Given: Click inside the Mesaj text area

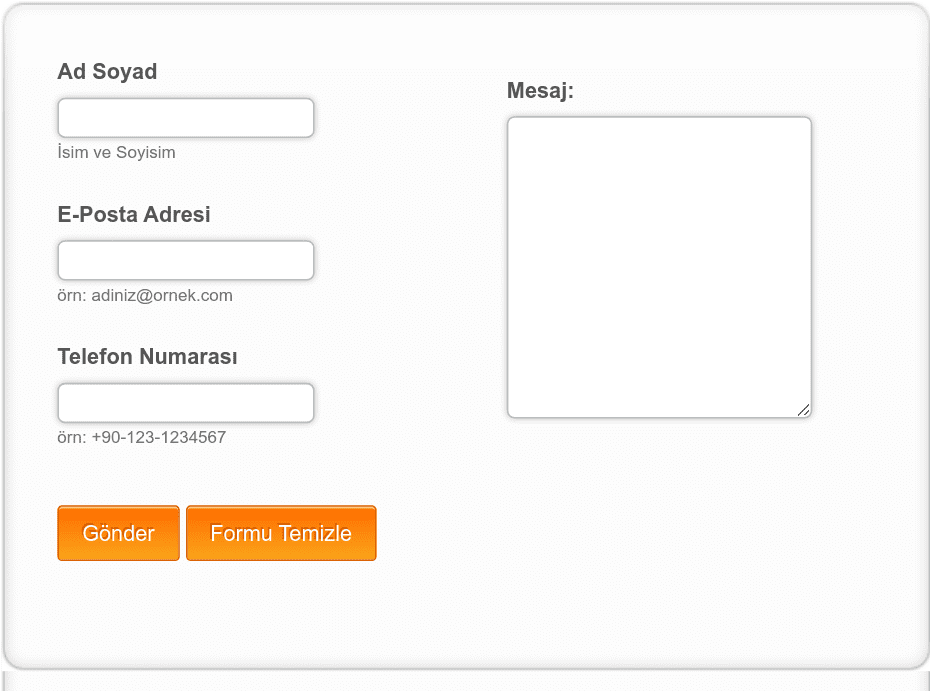Looking at the screenshot, I should 659,267.
